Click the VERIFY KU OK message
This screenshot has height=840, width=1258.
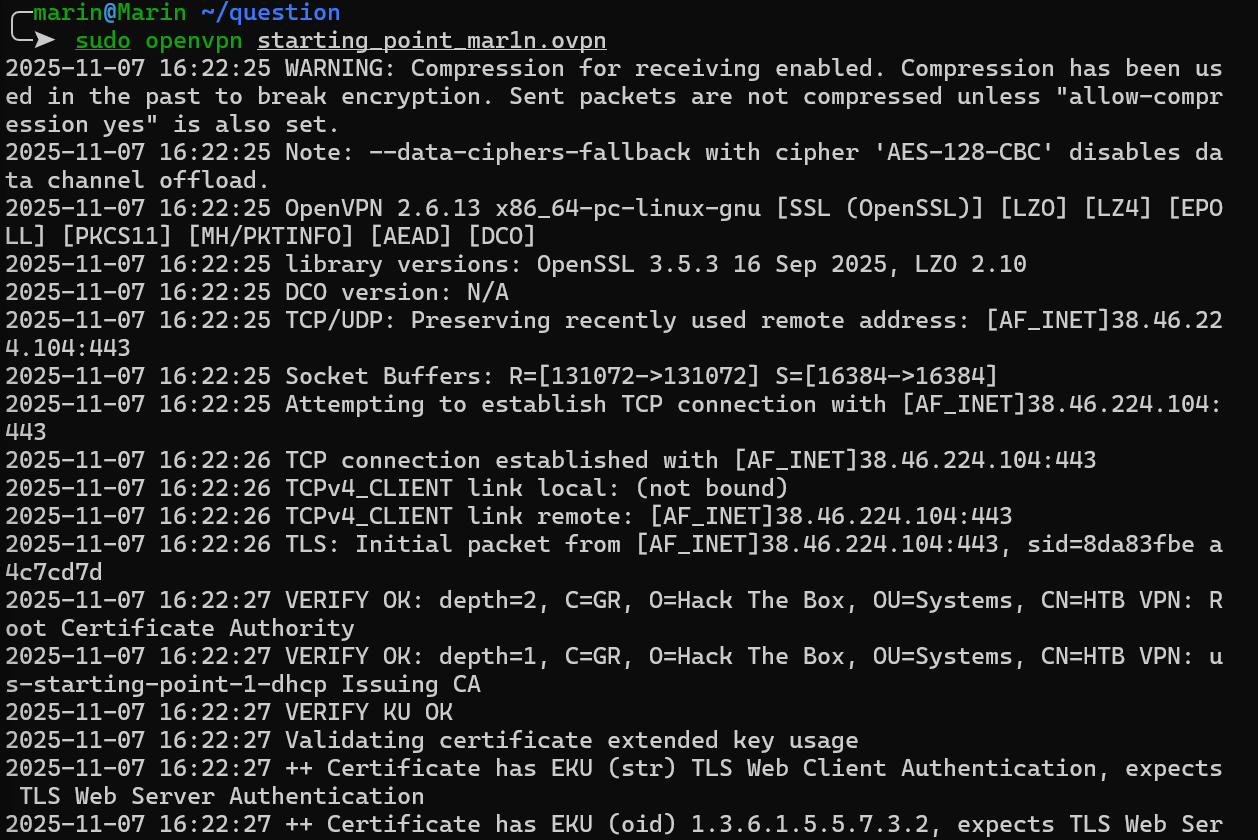pos(368,712)
